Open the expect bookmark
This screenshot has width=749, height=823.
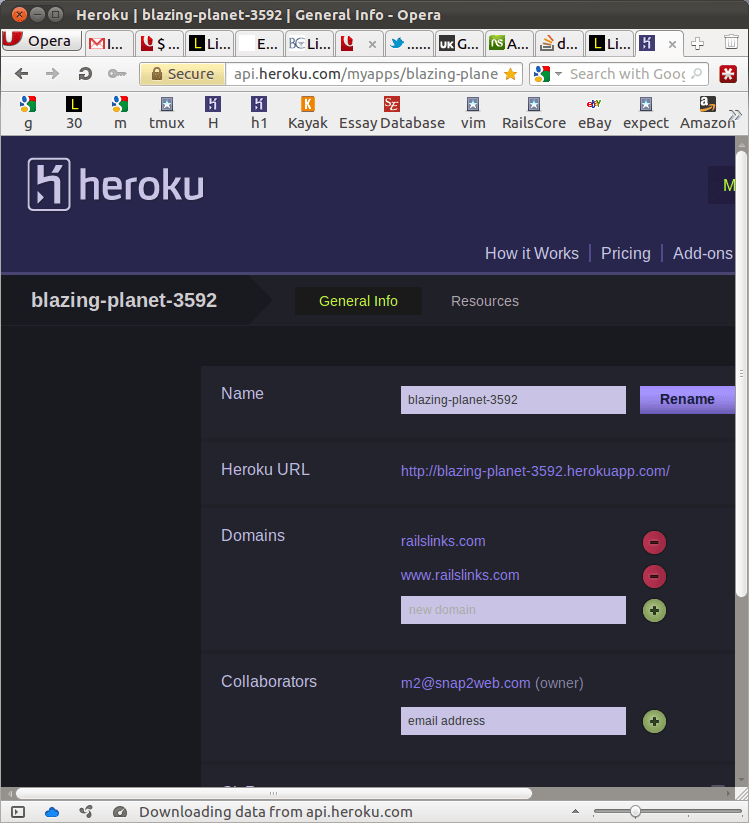point(646,113)
